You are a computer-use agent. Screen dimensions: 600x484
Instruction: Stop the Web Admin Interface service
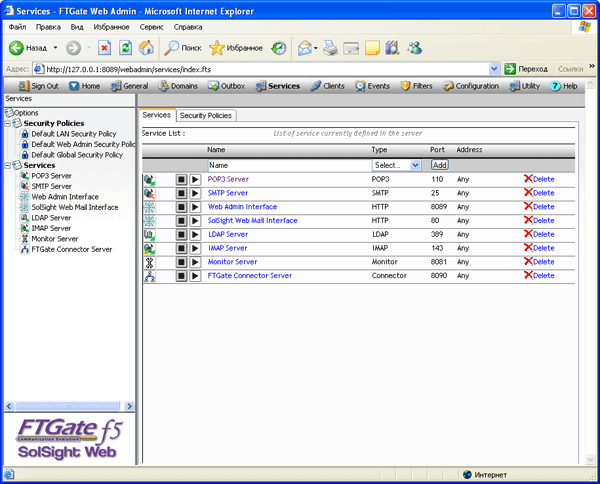pyautogui.click(x=181, y=207)
